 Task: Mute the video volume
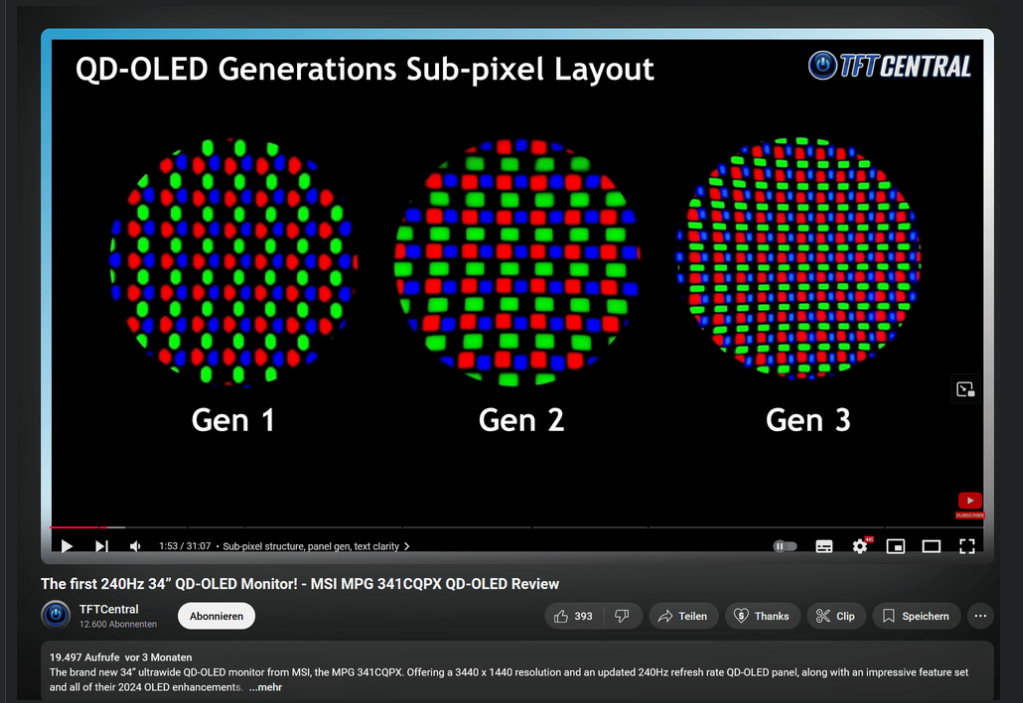point(135,546)
